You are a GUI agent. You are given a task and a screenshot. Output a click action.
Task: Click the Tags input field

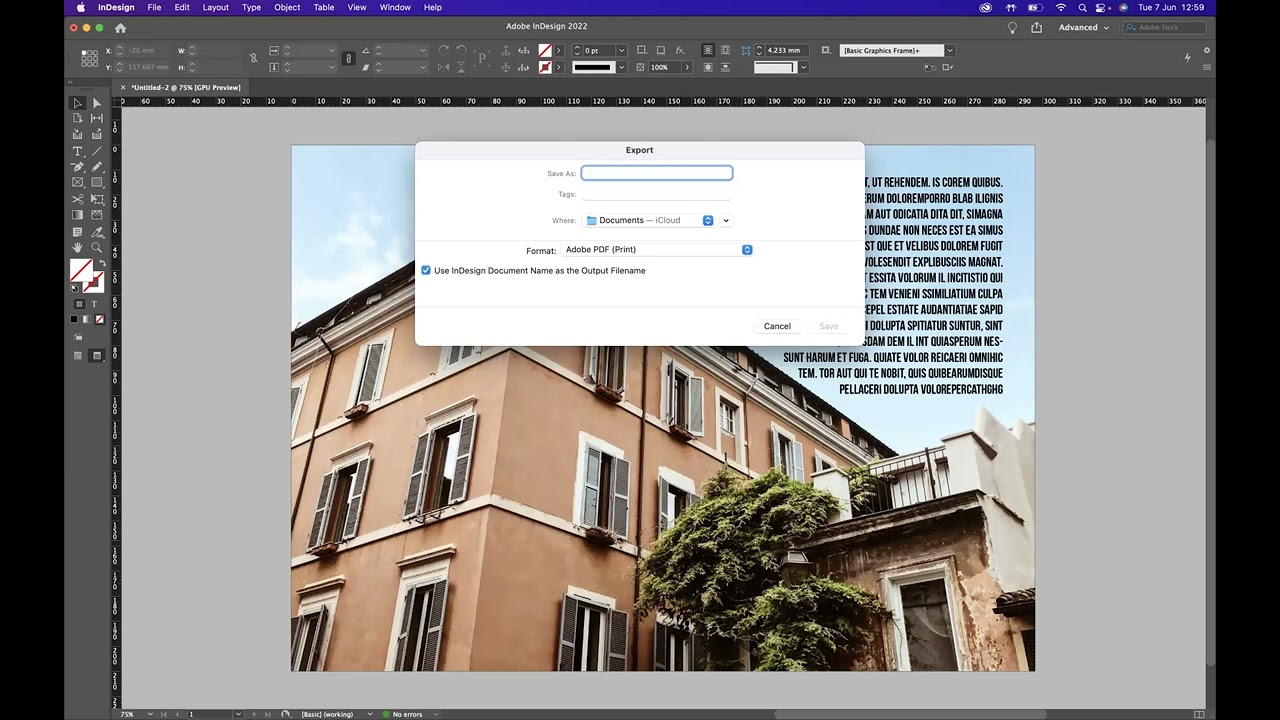coord(657,194)
